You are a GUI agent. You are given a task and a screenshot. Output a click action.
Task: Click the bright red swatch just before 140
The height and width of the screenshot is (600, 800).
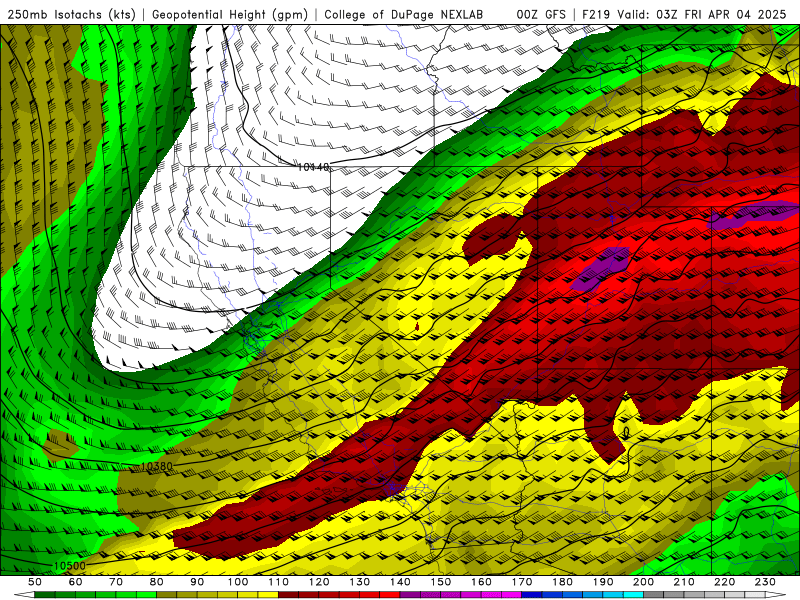point(390,594)
